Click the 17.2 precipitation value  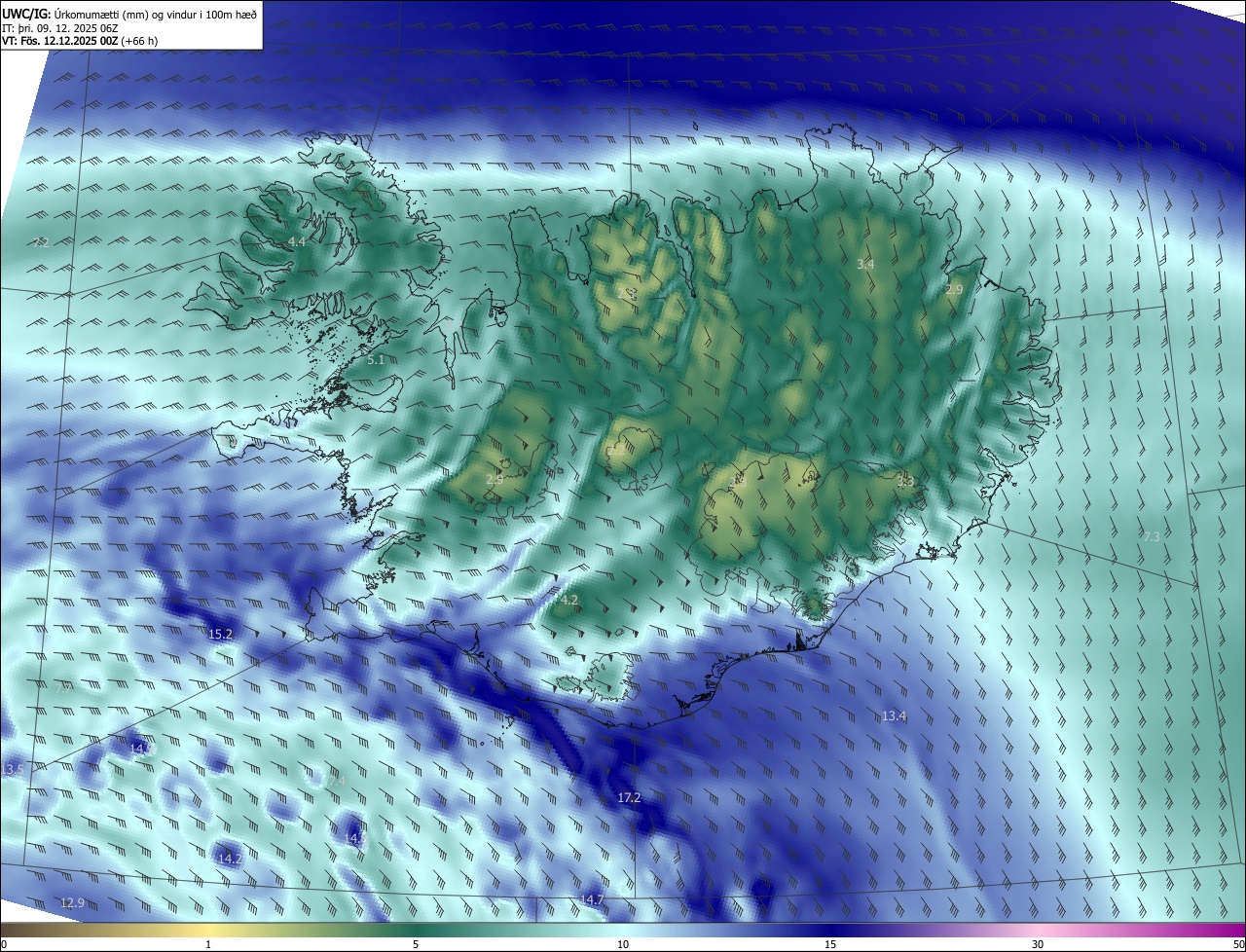(630, 797)
